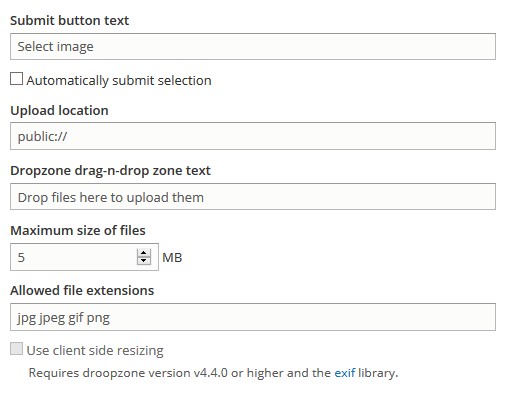Click the "Allowed file extensions" label
The image size is (532, 395).
[x=82, y=290]
